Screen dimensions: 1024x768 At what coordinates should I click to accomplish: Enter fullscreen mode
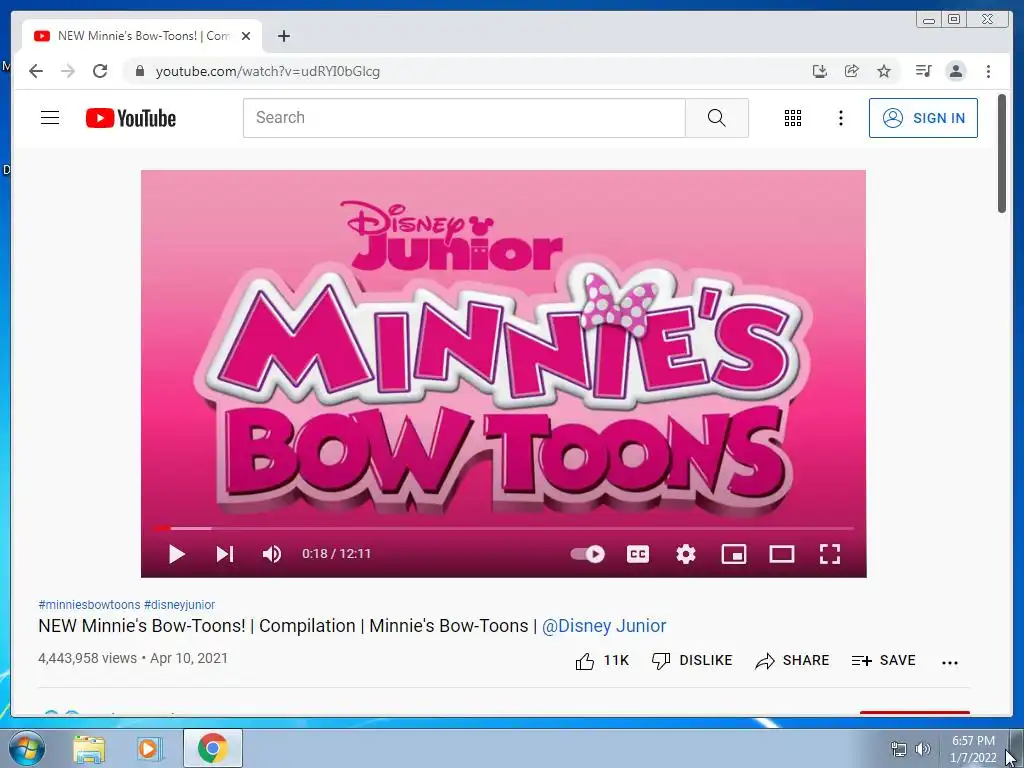[830, 554]
